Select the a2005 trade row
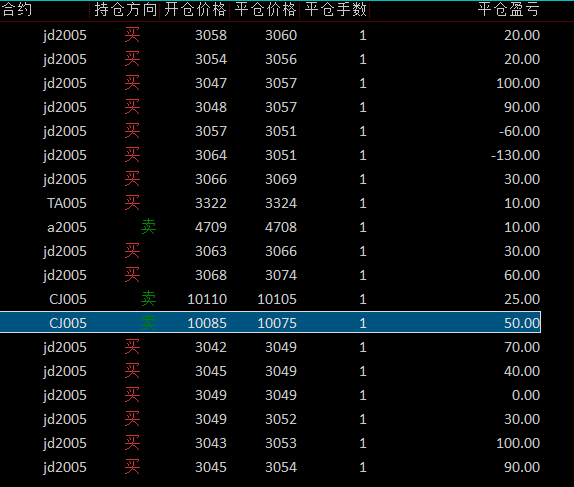Screen dimensions: 574x487 (271, 227)
